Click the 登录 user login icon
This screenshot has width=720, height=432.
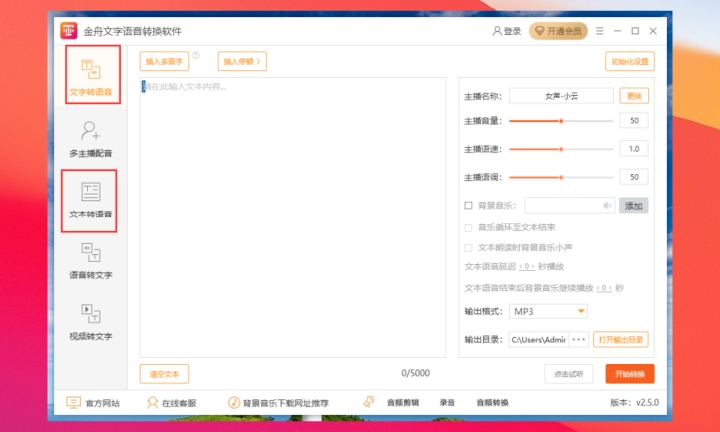click(x=497, y=31)
